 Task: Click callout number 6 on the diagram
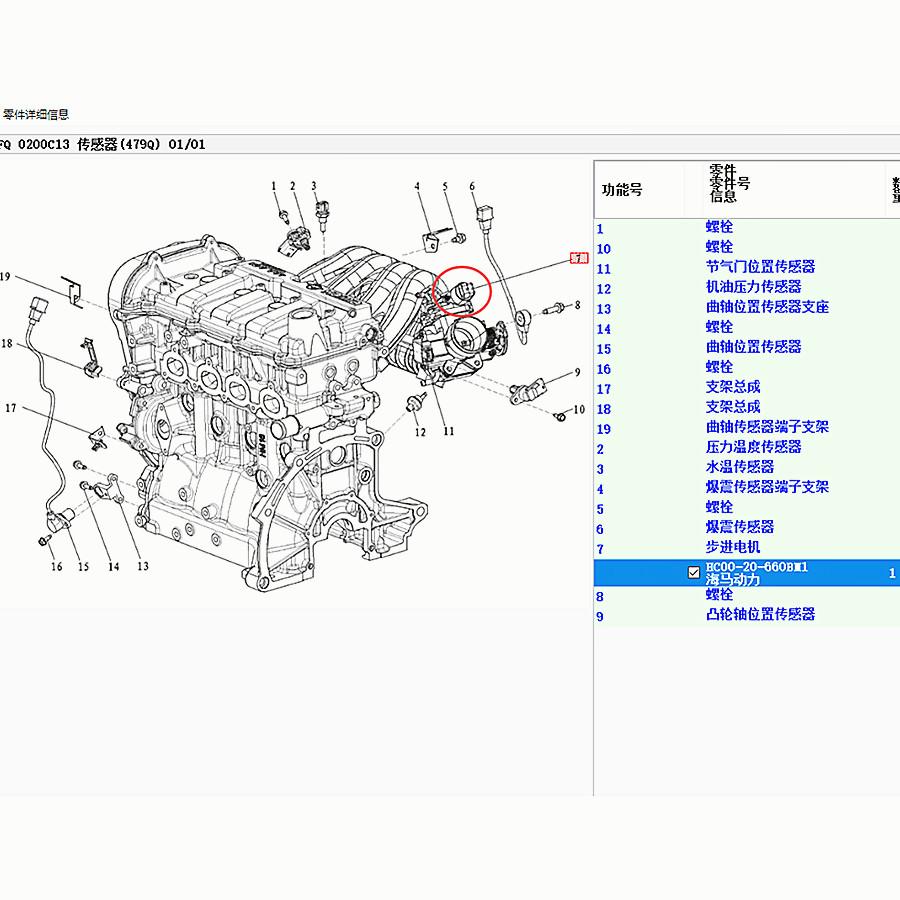[472, 186]
